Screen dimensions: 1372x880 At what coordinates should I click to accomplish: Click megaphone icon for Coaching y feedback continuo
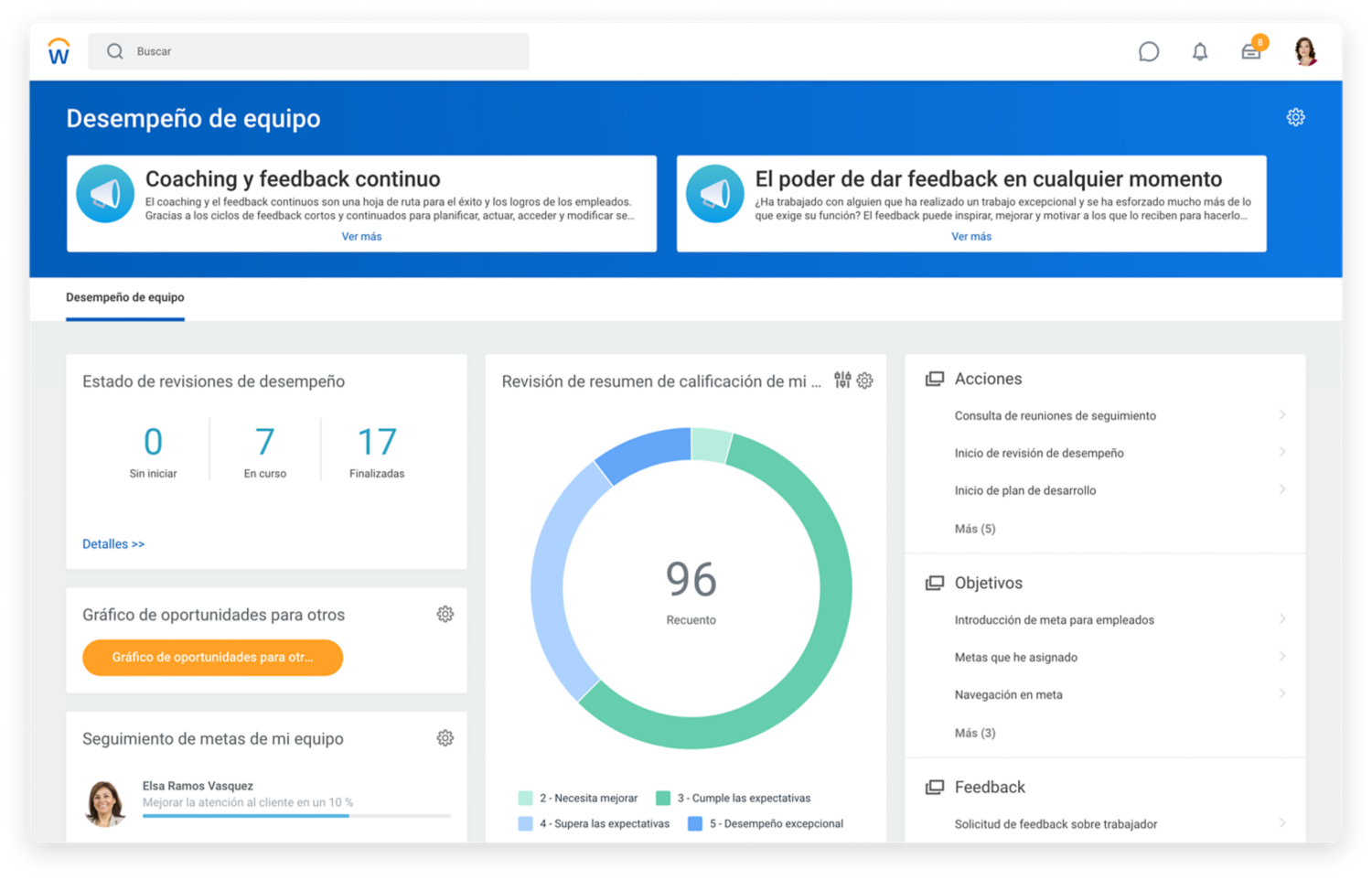click(105, 193)
